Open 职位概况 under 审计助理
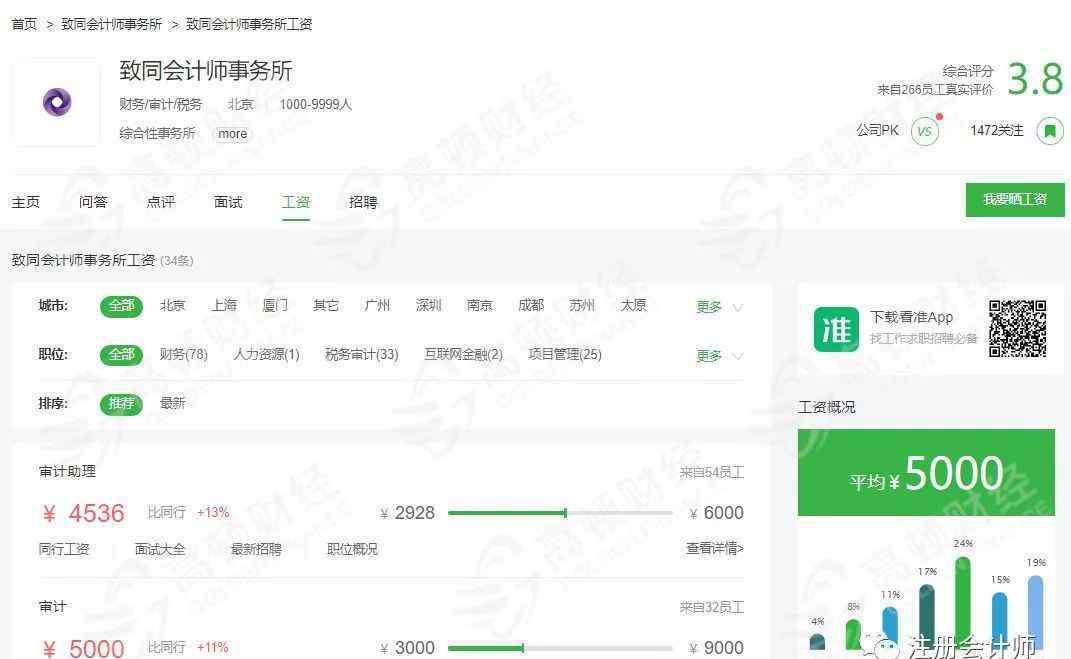 pyautogui.click(x=352, y=549)
